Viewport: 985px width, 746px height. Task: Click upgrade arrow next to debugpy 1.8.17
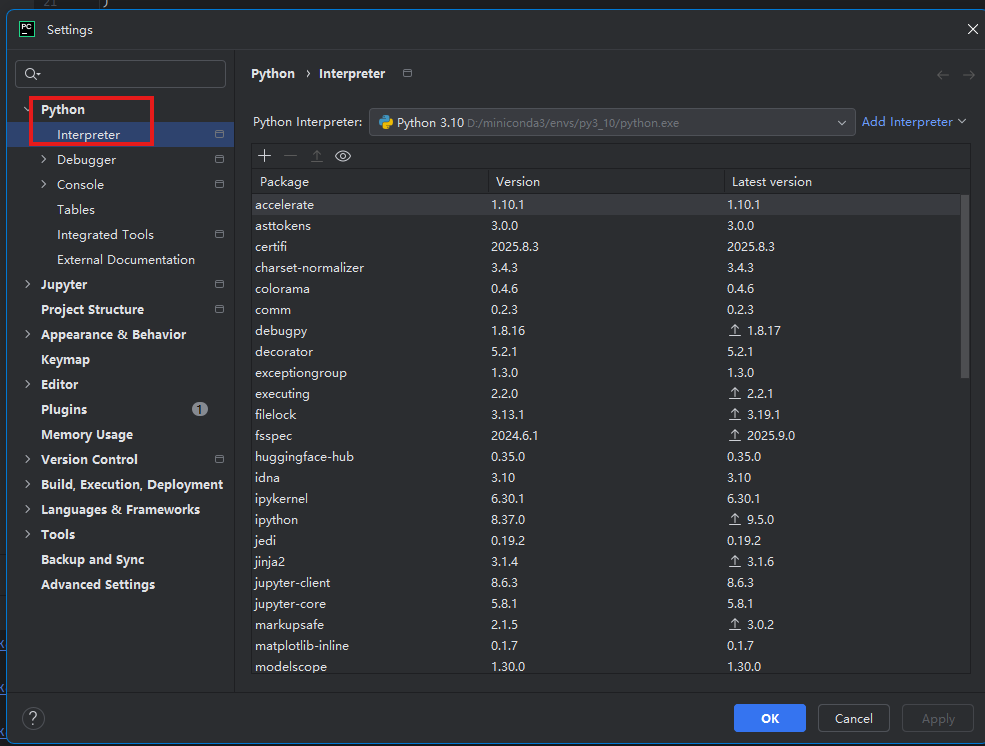734,330
